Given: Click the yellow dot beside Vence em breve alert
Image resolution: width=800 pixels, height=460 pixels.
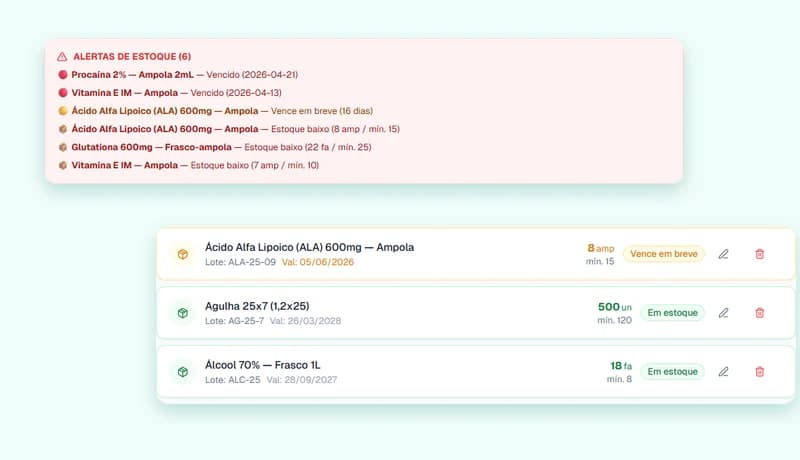Looking at the screenshot, I should 63,111.
